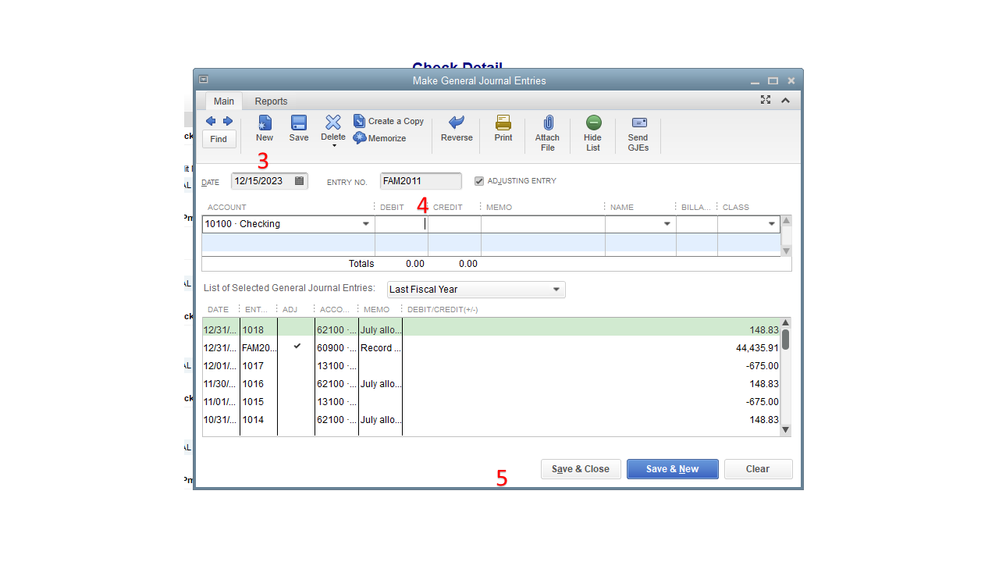Screen dimensions: 999x562
Task: Memorize this journal entry
Action: (380, 138)
